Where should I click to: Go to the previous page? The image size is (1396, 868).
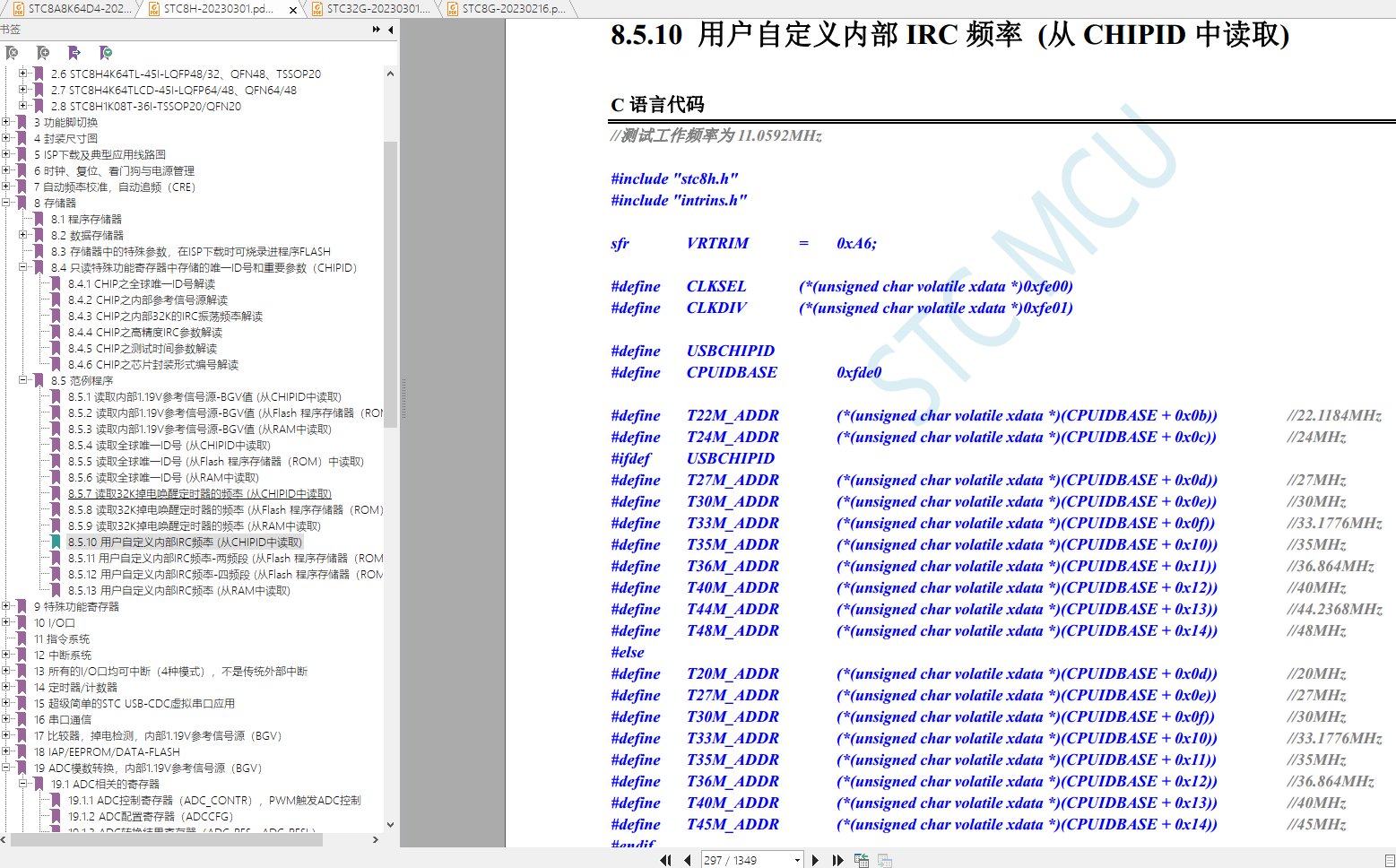coord(687,860)
